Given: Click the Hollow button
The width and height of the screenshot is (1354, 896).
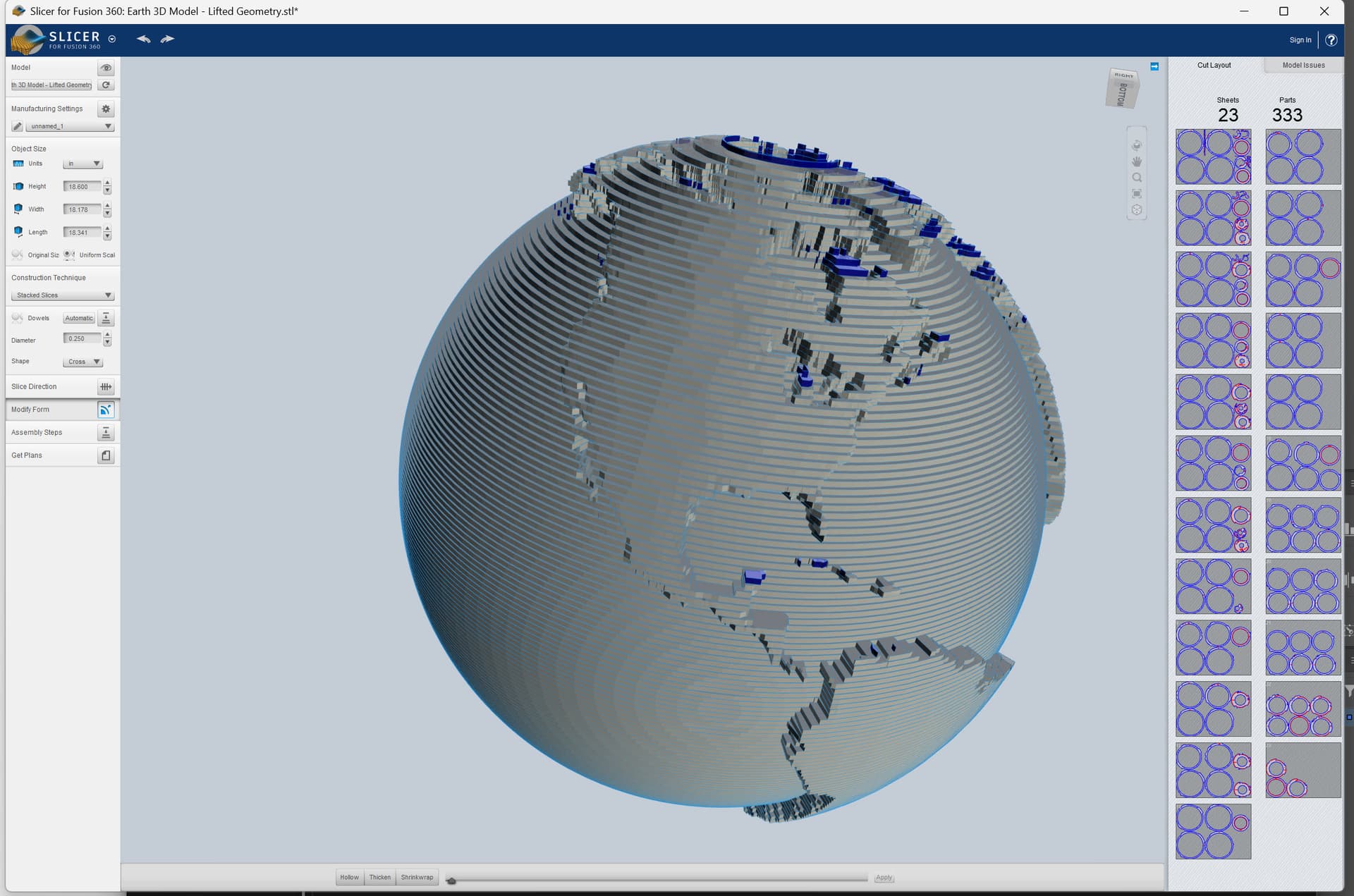Looking at the screenshot, I should click(x=349, y=877).
